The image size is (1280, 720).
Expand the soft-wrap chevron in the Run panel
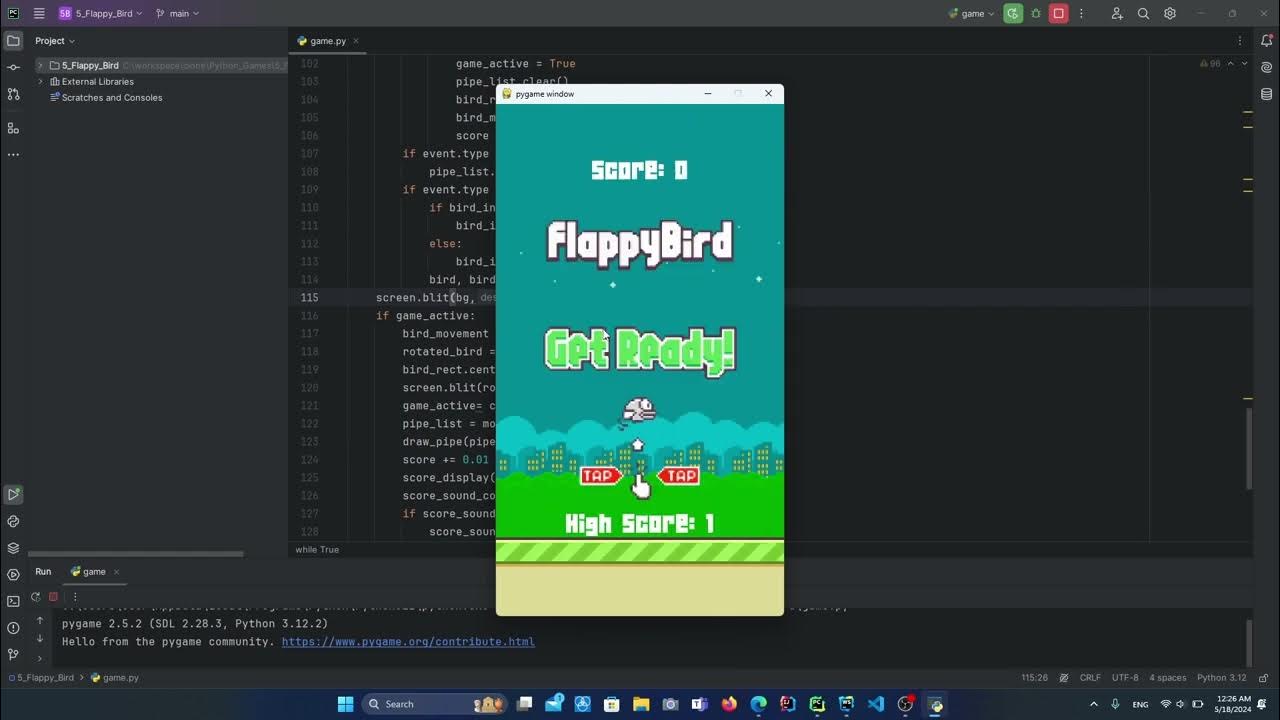click(x=40, y=658)
